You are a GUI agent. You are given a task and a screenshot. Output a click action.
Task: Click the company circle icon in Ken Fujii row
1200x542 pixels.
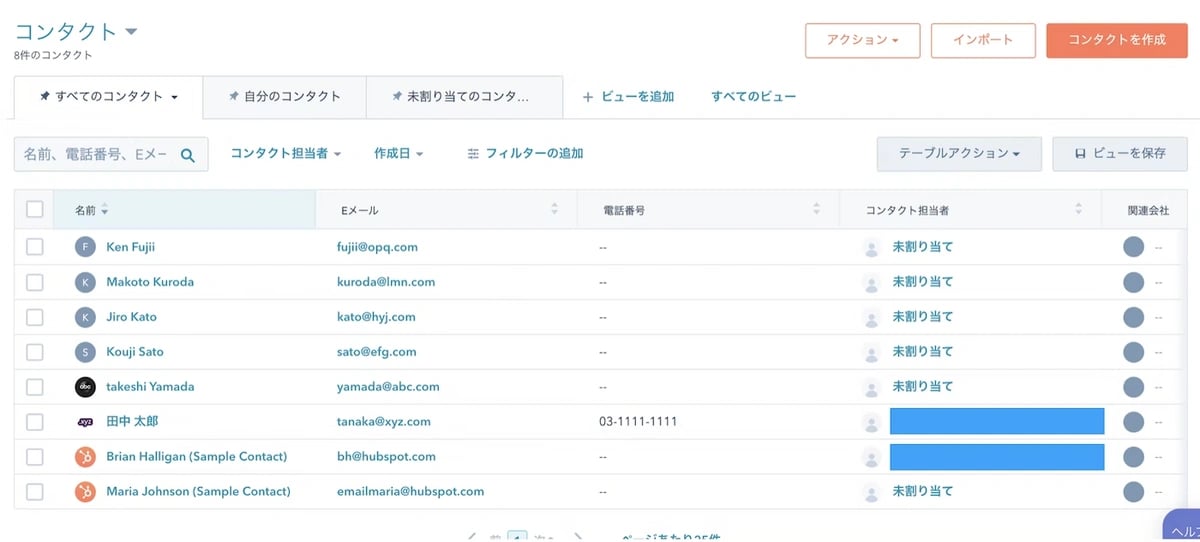1133,247
